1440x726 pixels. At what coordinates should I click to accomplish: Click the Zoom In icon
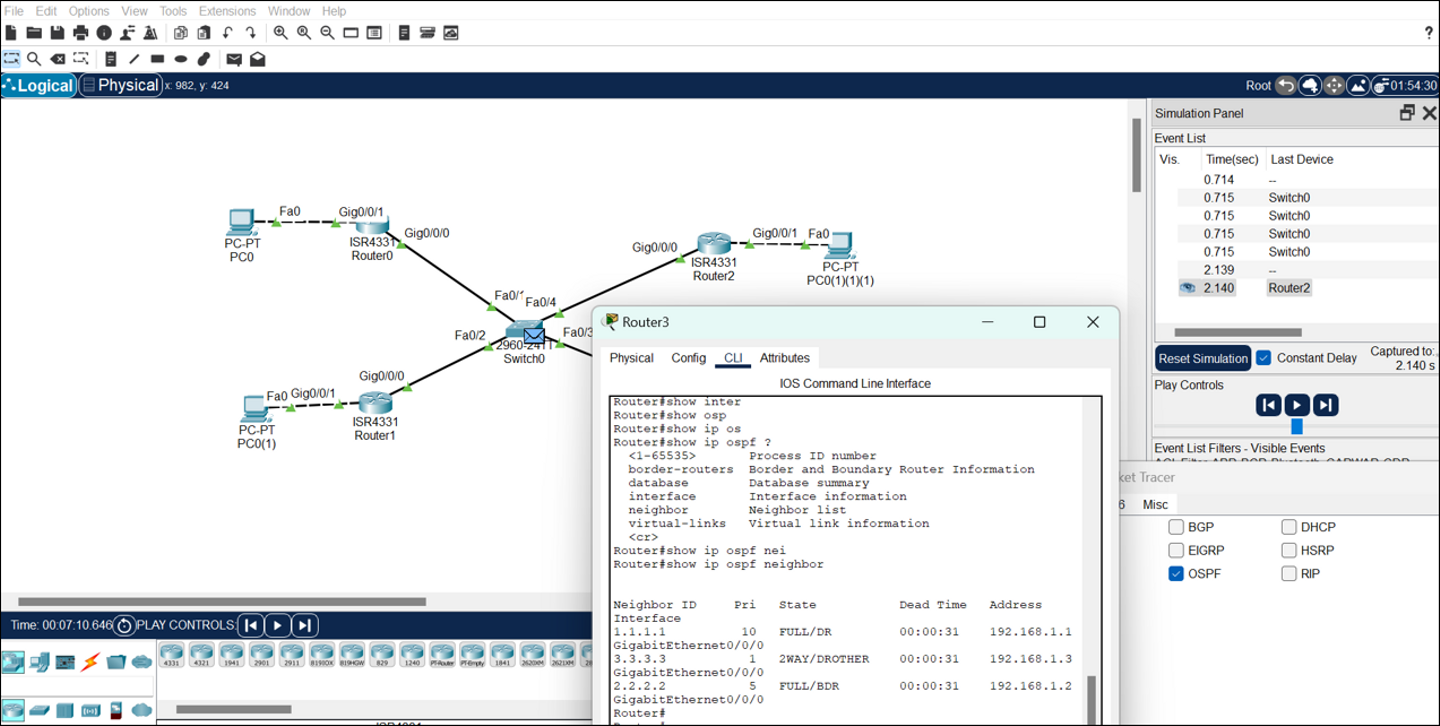pyautogui.click(x=281, y=33)
